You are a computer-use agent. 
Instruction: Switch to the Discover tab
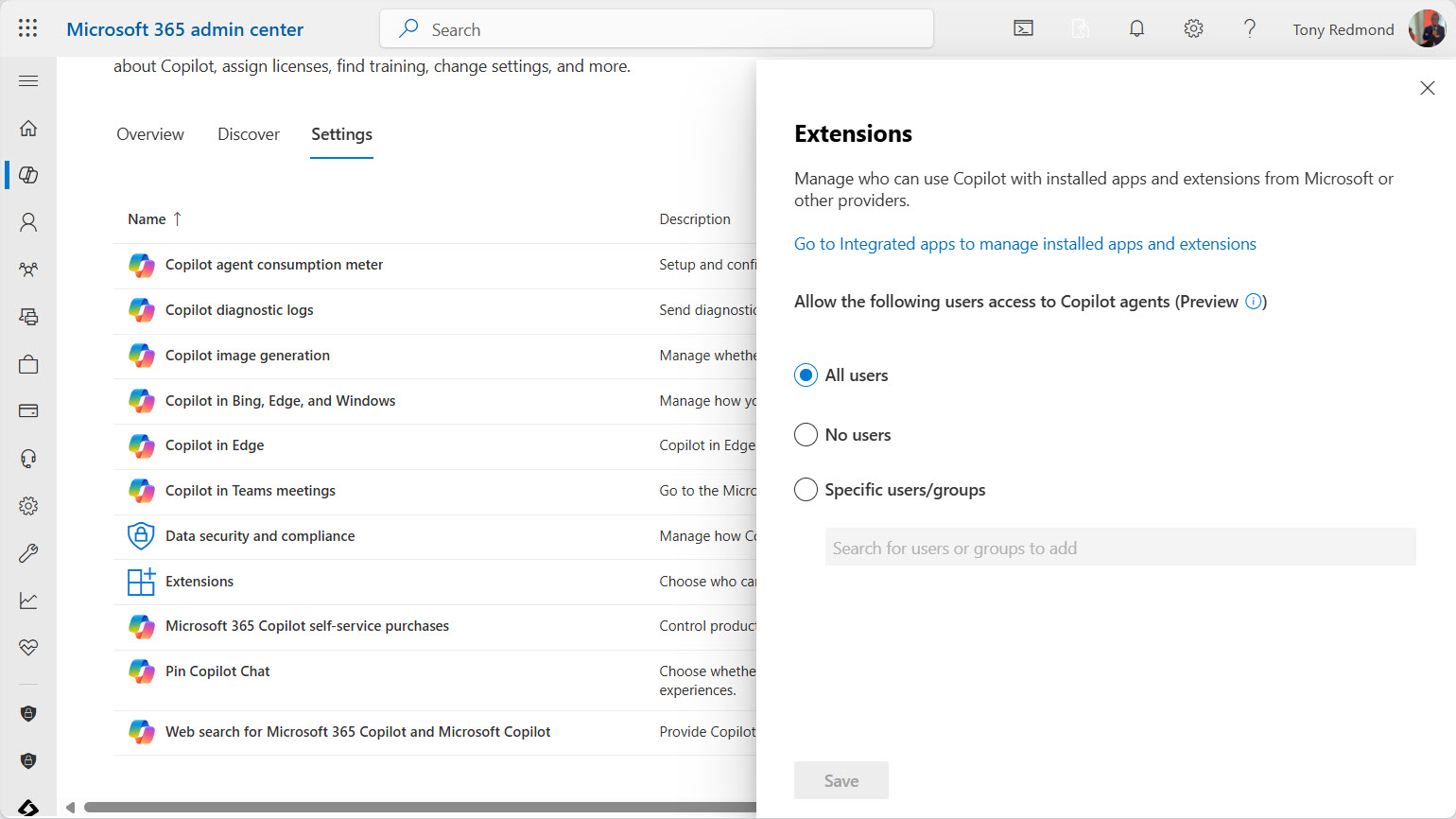coord(249,134)
